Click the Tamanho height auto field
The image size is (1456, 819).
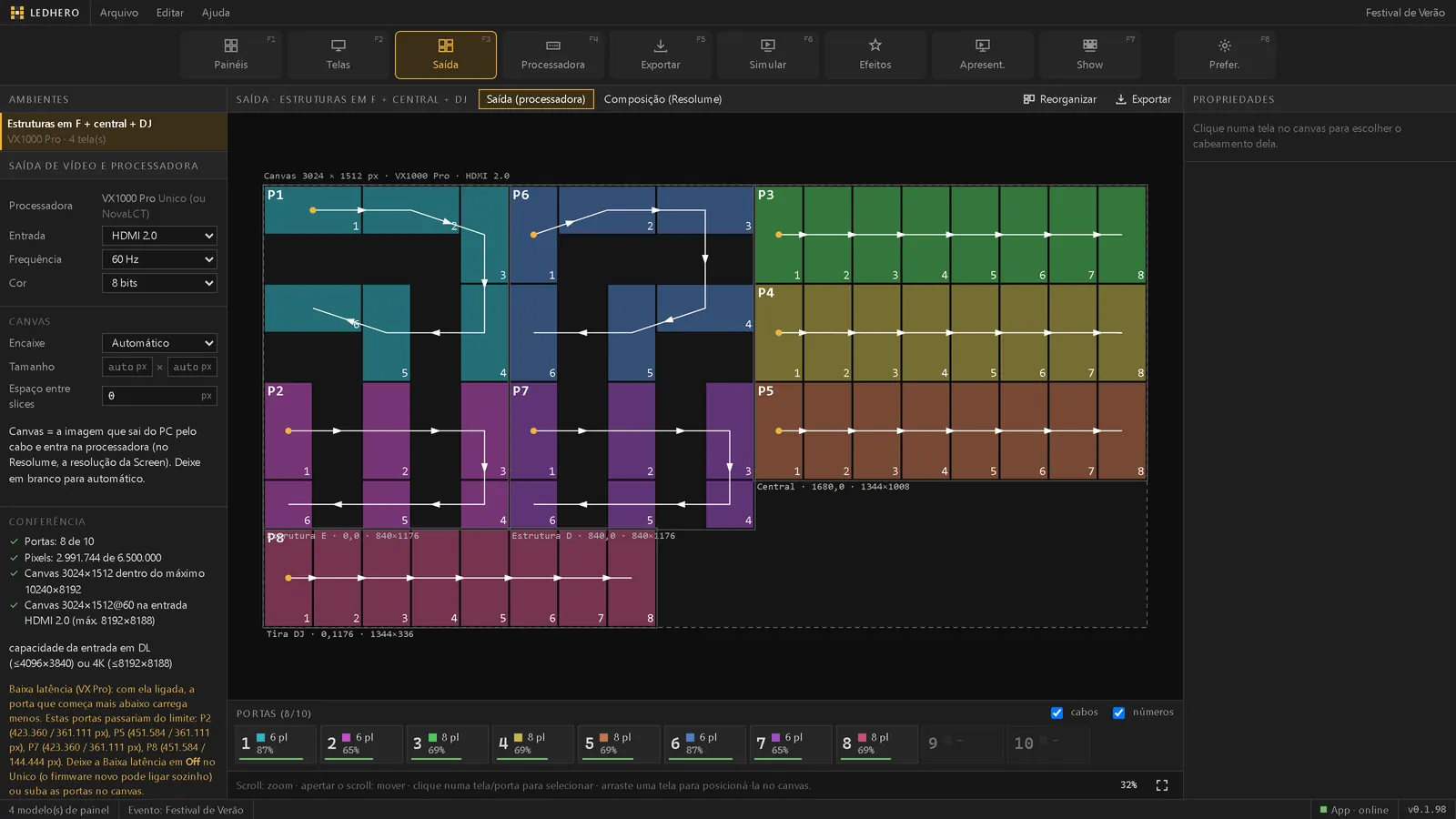192,367
